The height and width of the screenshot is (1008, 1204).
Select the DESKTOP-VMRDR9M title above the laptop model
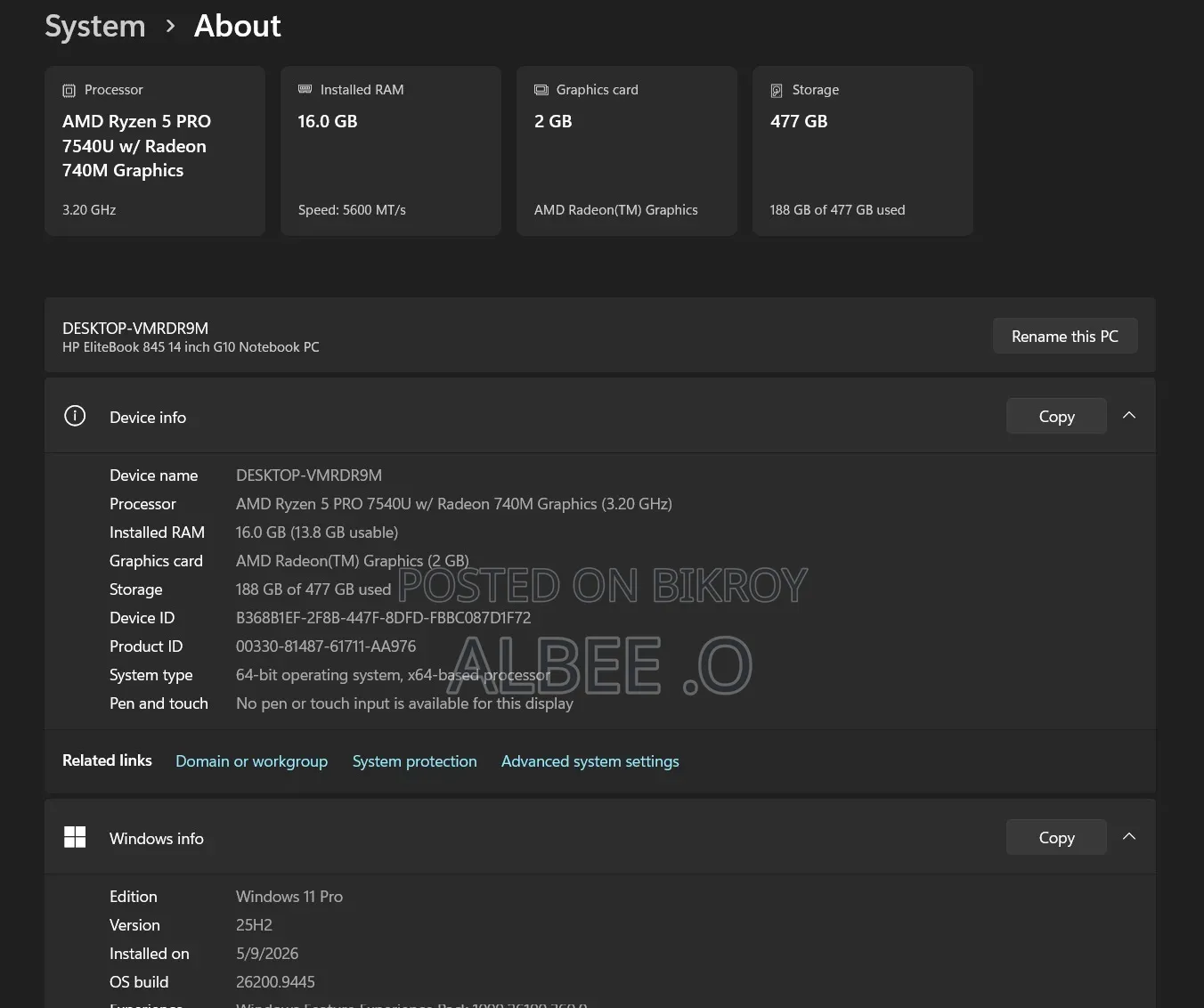pyautogui.click(x=135, y=329)
